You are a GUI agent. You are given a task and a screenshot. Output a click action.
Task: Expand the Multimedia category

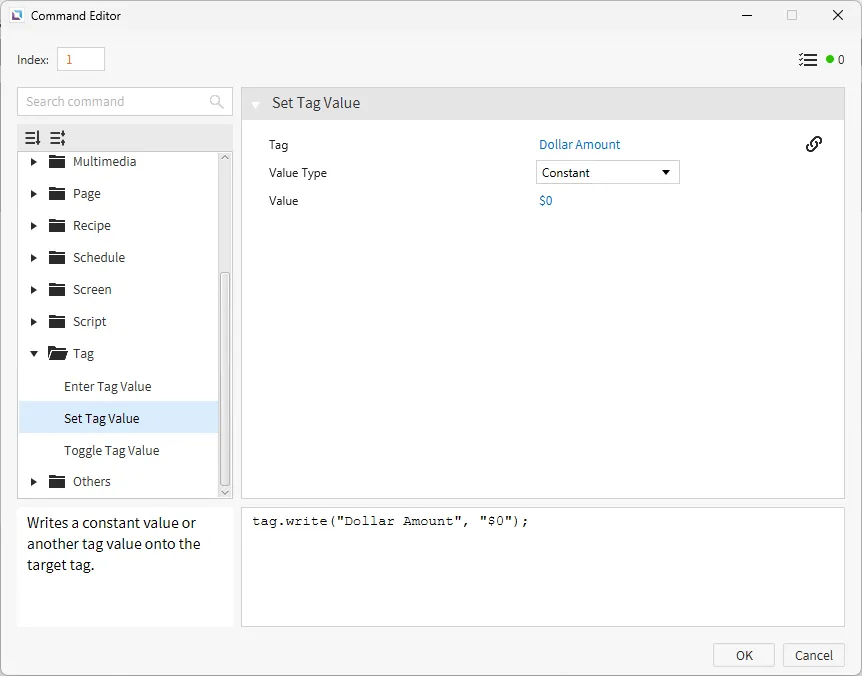click(34, 162)
